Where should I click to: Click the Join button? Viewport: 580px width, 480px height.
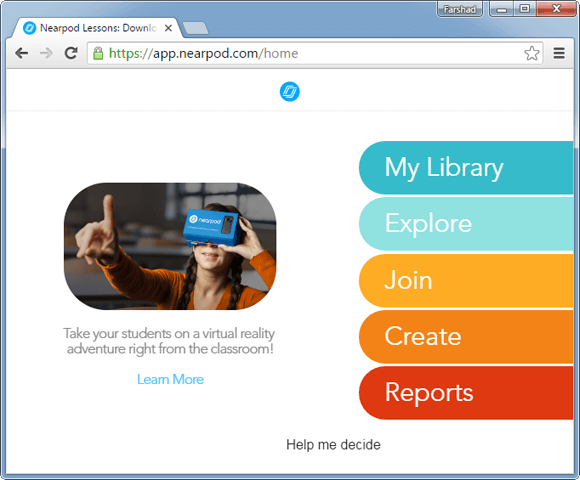coord(466,280)
